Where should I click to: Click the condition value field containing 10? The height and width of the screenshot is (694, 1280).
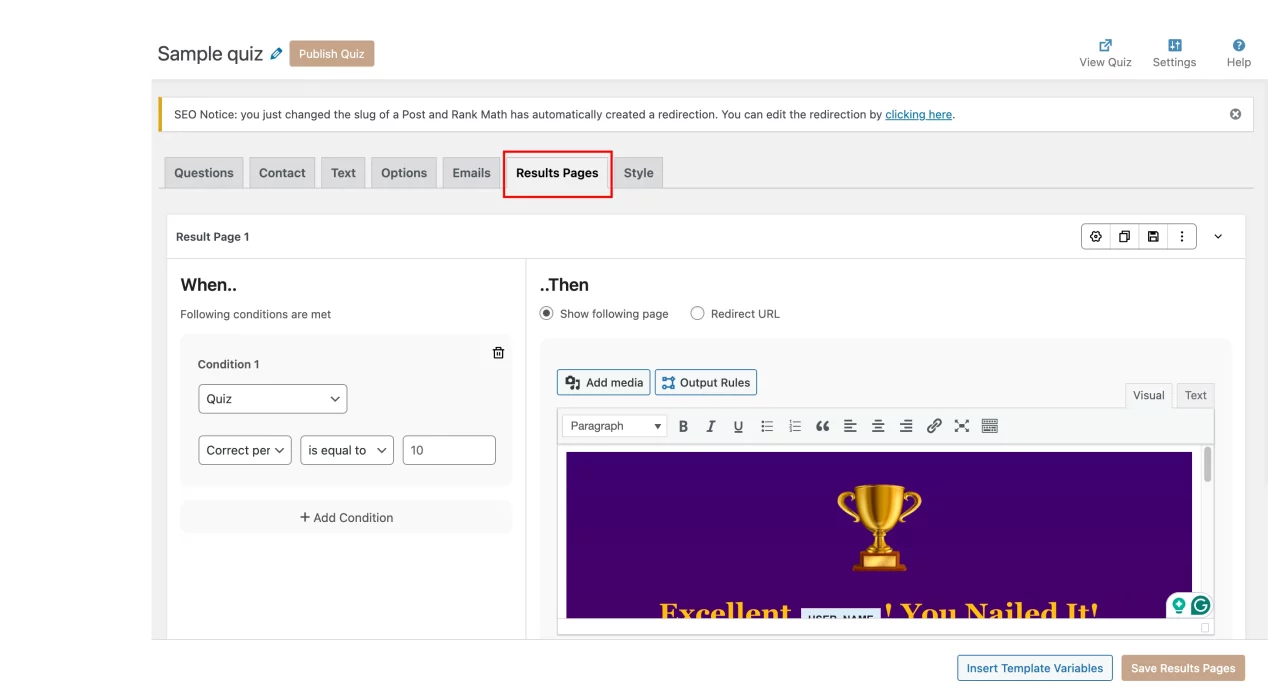pyautogui.click(x=449, y=450)
